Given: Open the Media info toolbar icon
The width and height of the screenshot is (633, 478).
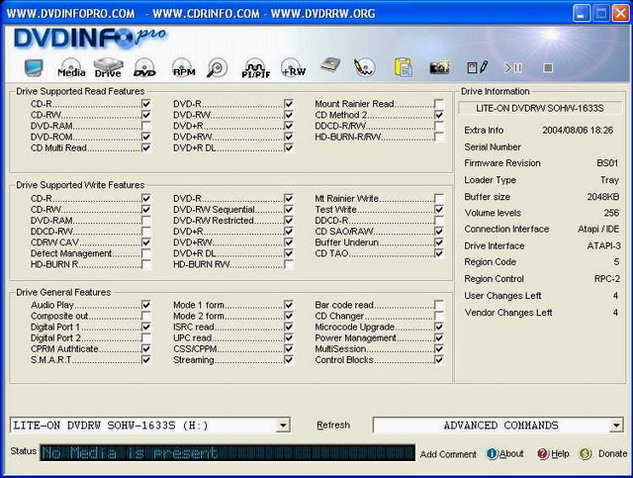Looking at the screenshot, I should 71,67.
